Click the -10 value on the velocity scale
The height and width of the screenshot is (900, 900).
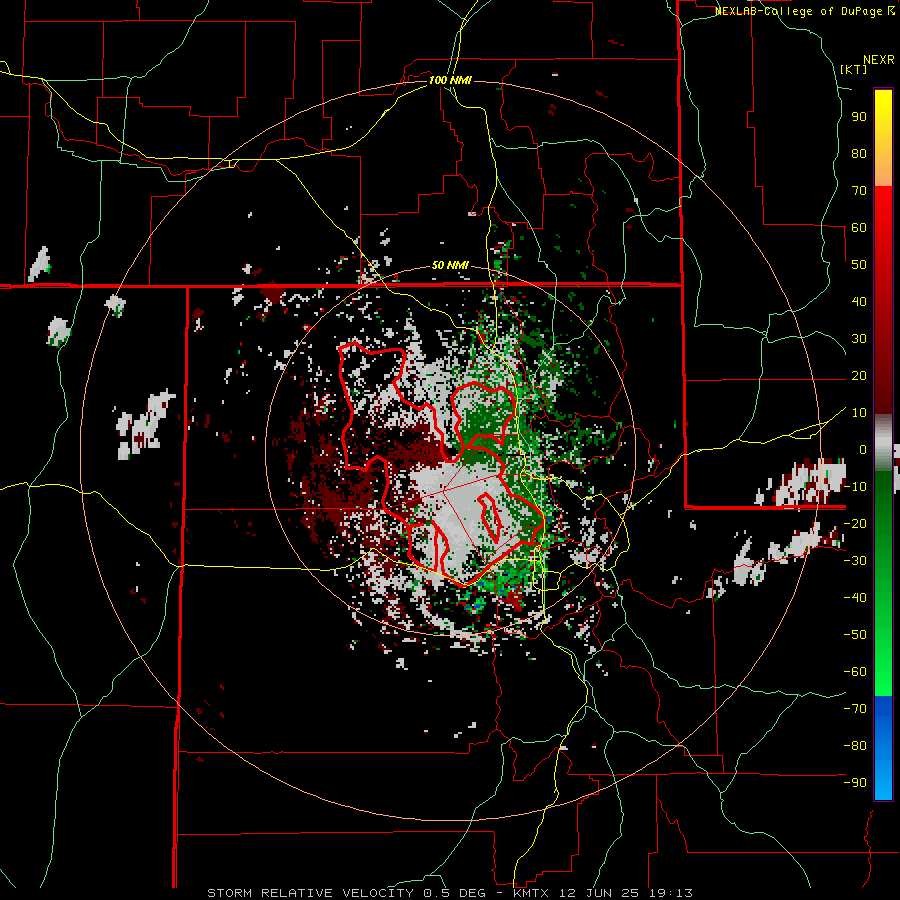click(855, 487)
